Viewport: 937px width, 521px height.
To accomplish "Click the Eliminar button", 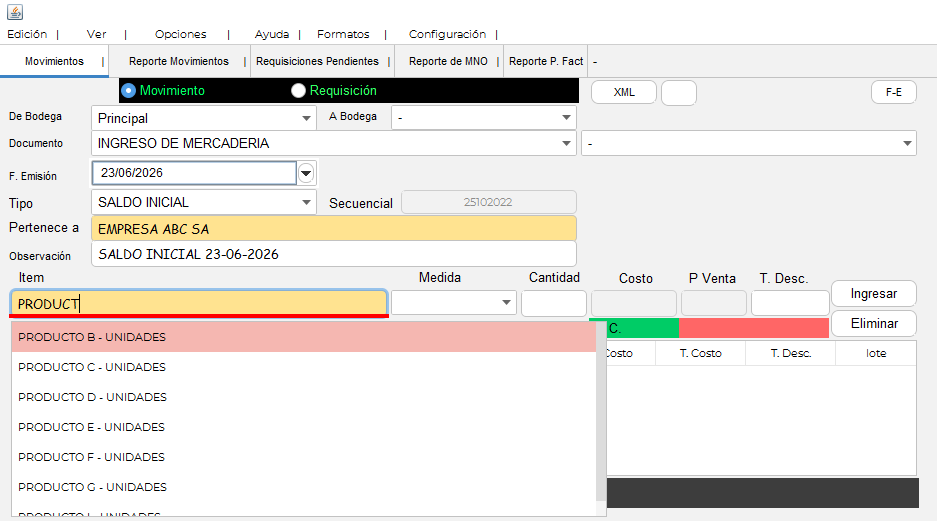I will tap(874, 323).
